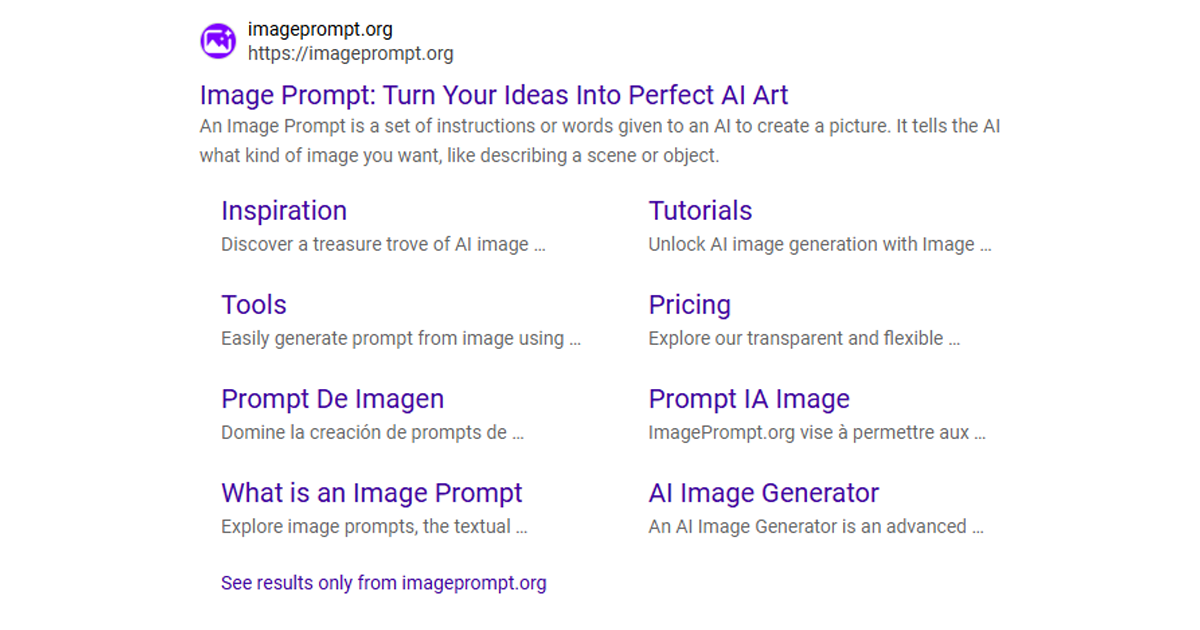The width and height of the screenshot is (1200, 630).
Task: Click the Pricing description snippet
Action: pos(805,338)
